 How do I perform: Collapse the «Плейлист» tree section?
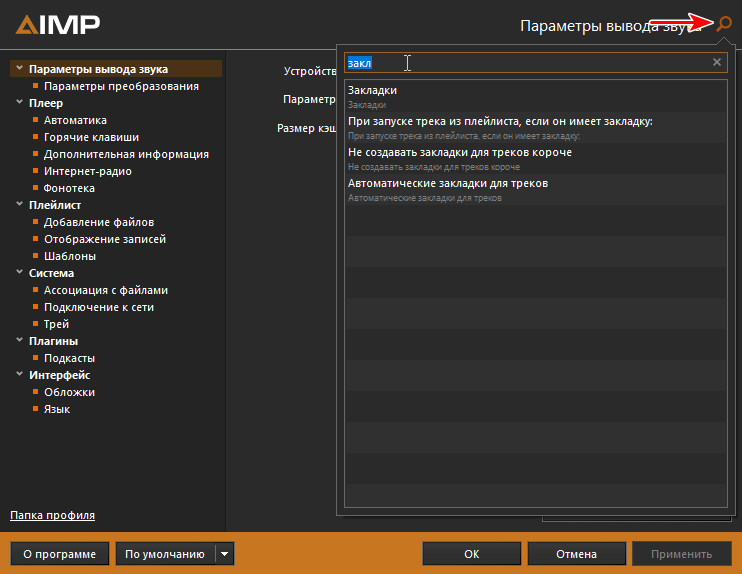coord(19,204)
